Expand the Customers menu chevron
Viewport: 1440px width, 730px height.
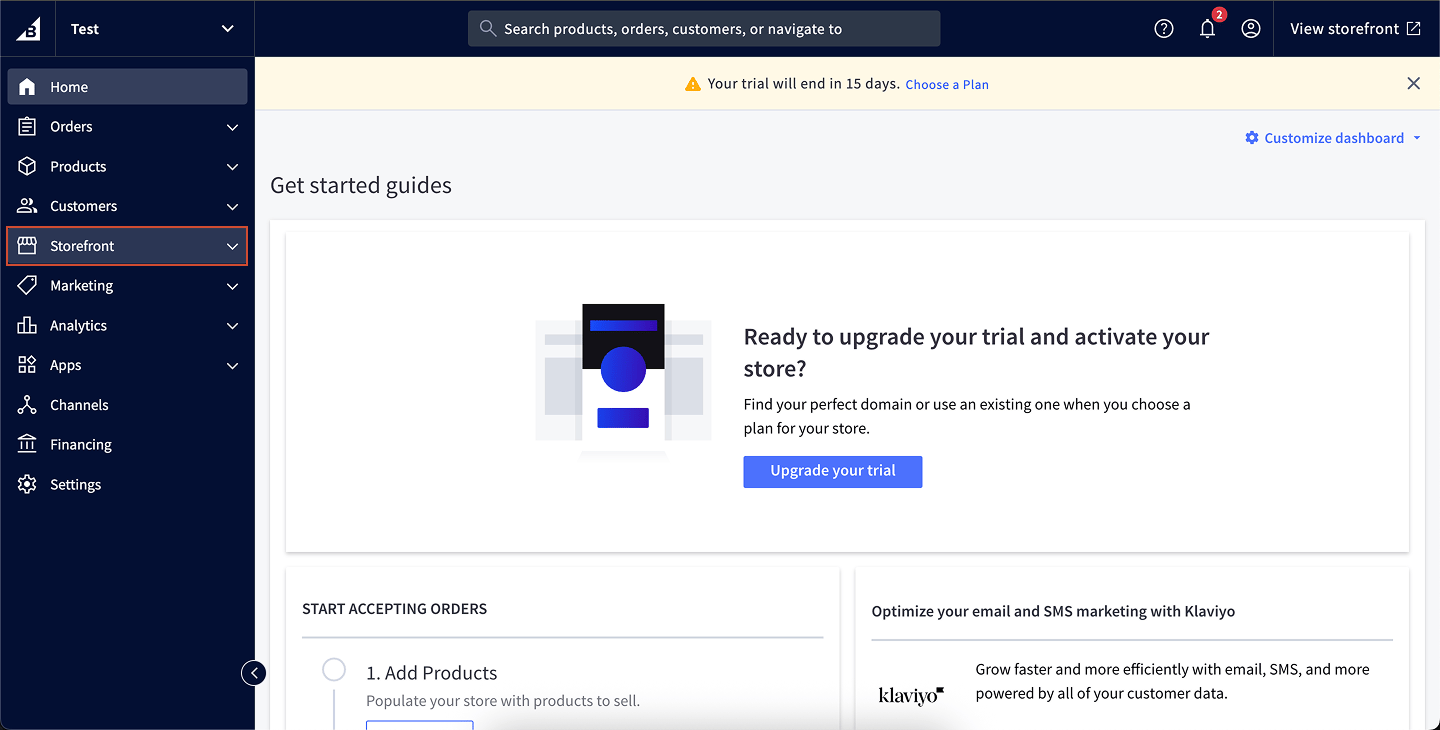(x=233, y=206)
